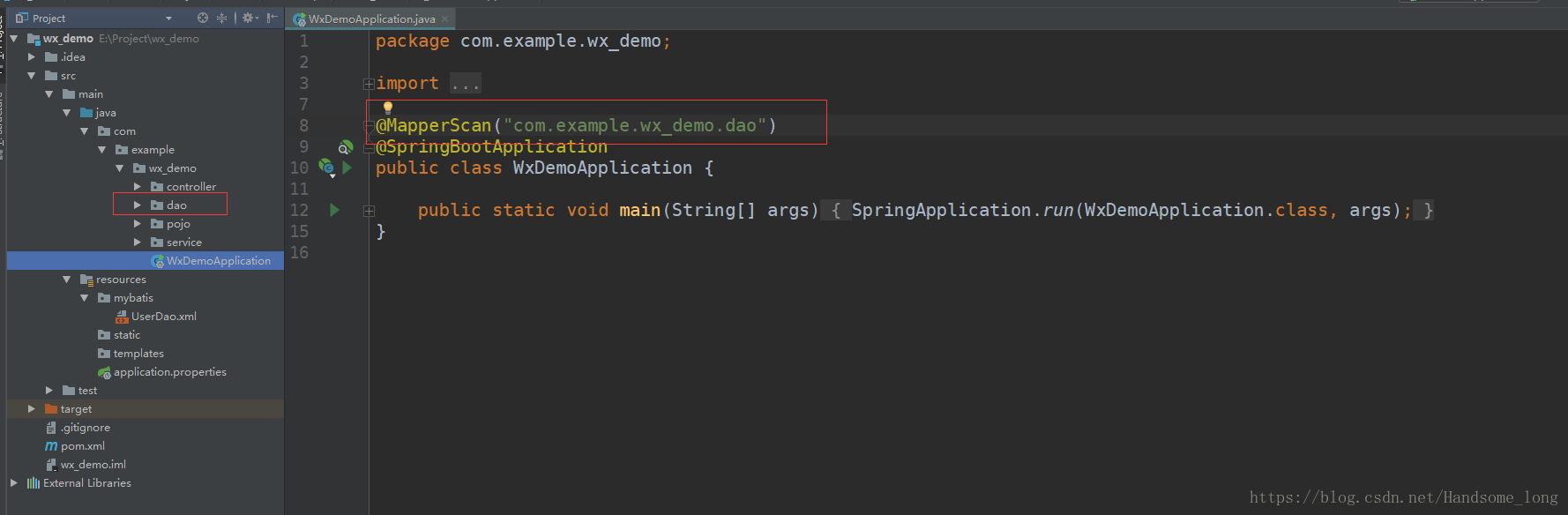
Task: Click the resources folder icon
Action: [x=86, y=280]
